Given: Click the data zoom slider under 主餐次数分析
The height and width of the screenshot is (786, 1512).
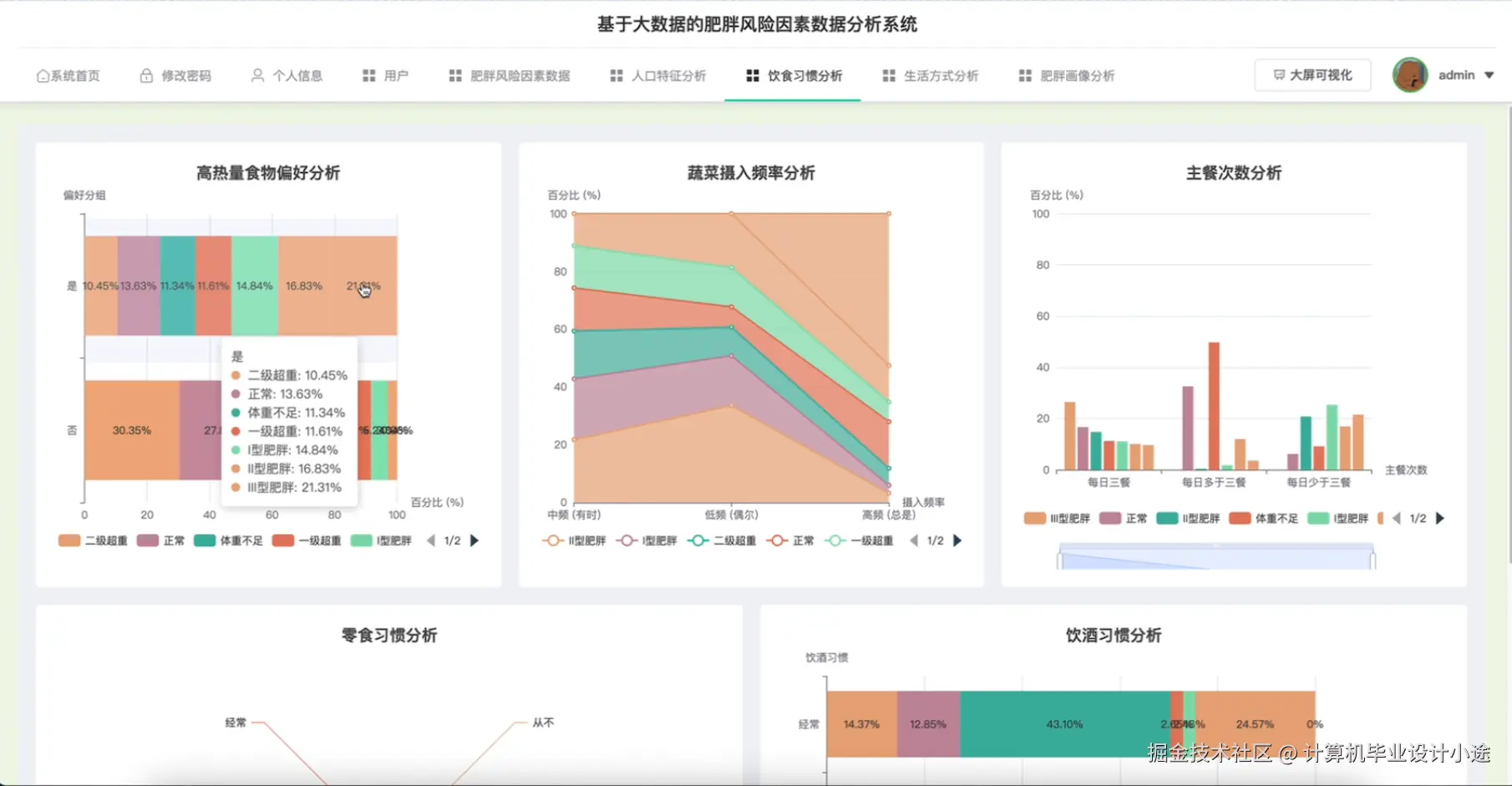Looking at the screenshot, I should (x=1215, y=555).
